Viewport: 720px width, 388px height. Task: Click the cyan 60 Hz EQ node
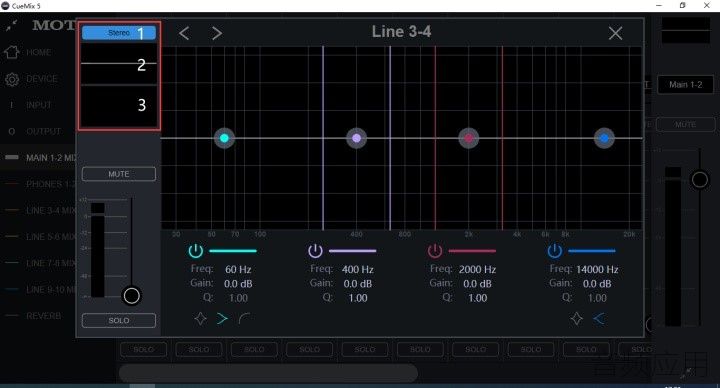(x=224, y=138)
